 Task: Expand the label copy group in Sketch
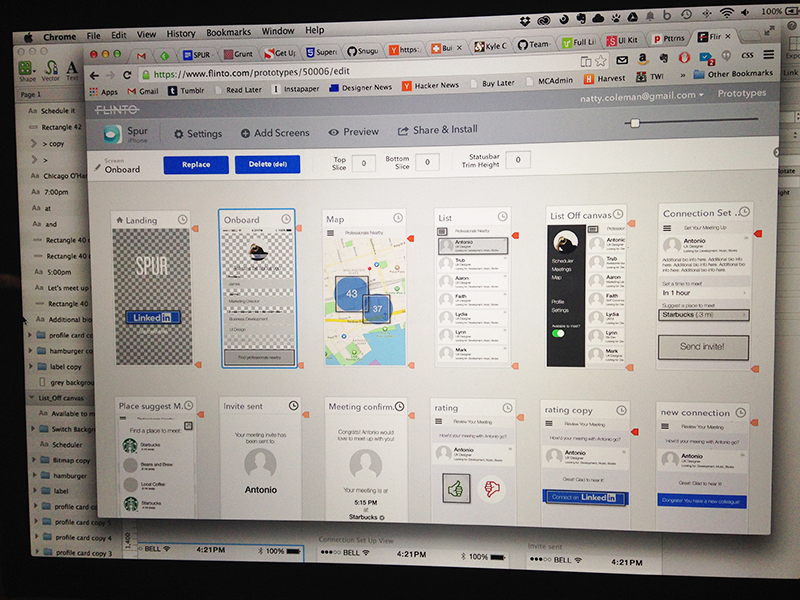click(31, 366)
